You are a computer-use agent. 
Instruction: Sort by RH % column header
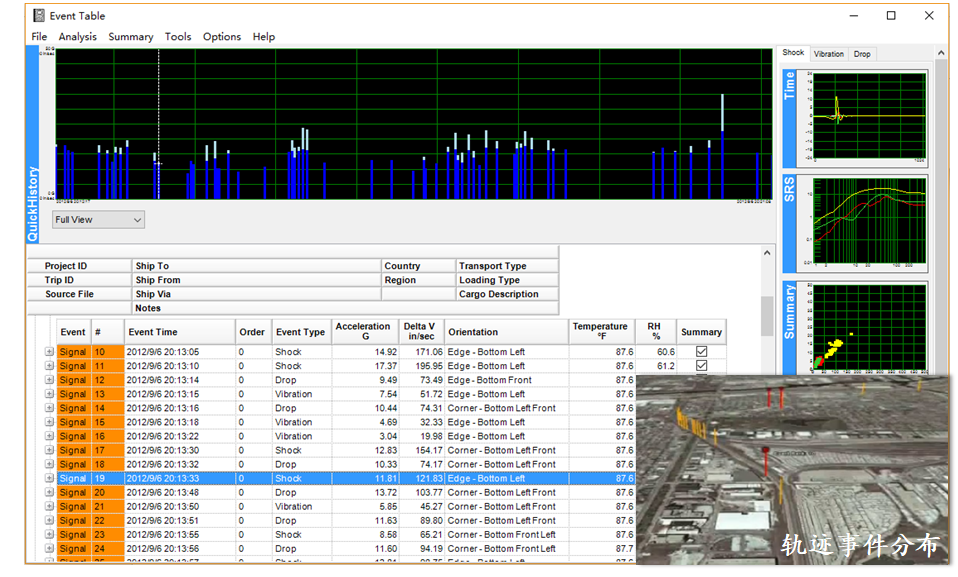[656, 332]
